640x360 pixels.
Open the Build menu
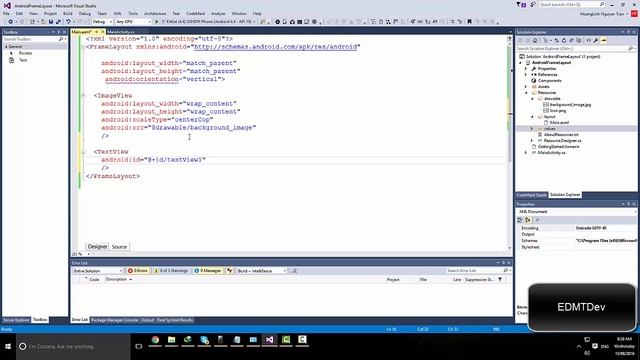point(68,13)
